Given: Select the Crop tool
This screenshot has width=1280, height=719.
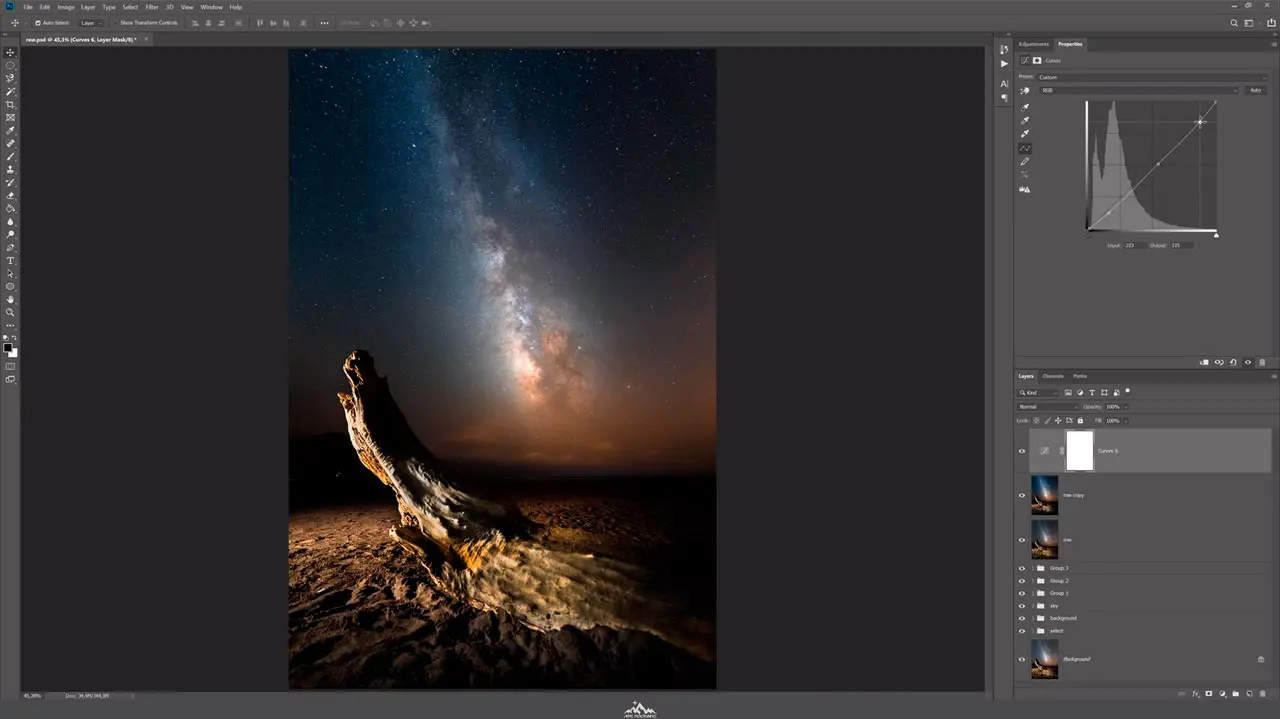Looking at the screenshot, I should coord(11,104).
